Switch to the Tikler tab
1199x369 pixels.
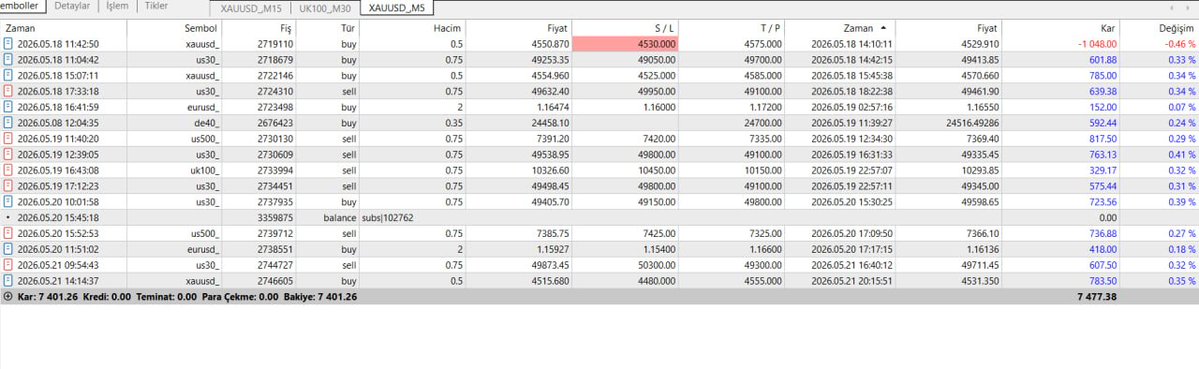(x=157, y=6)
